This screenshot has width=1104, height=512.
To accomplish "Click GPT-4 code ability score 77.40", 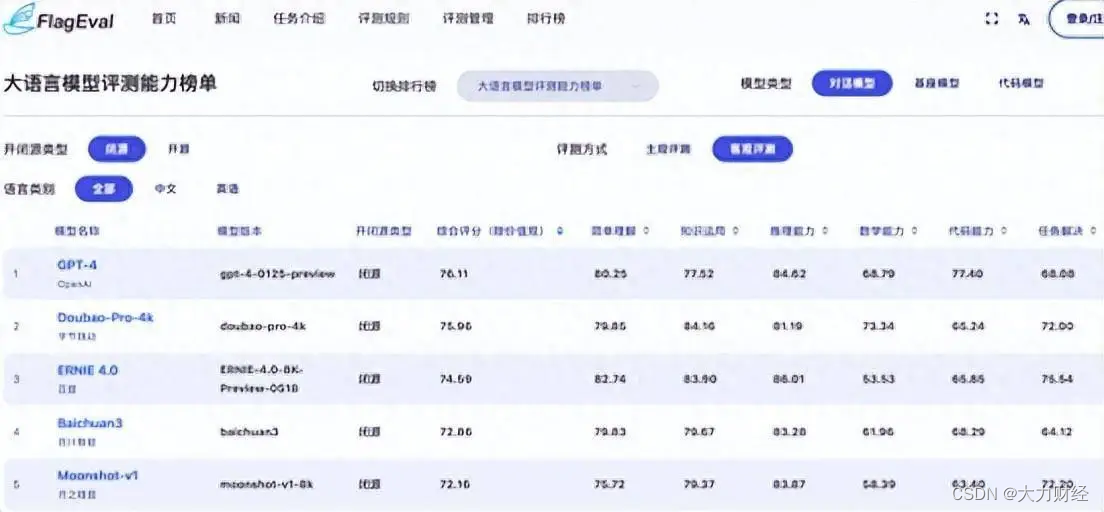I will [967, 274].
